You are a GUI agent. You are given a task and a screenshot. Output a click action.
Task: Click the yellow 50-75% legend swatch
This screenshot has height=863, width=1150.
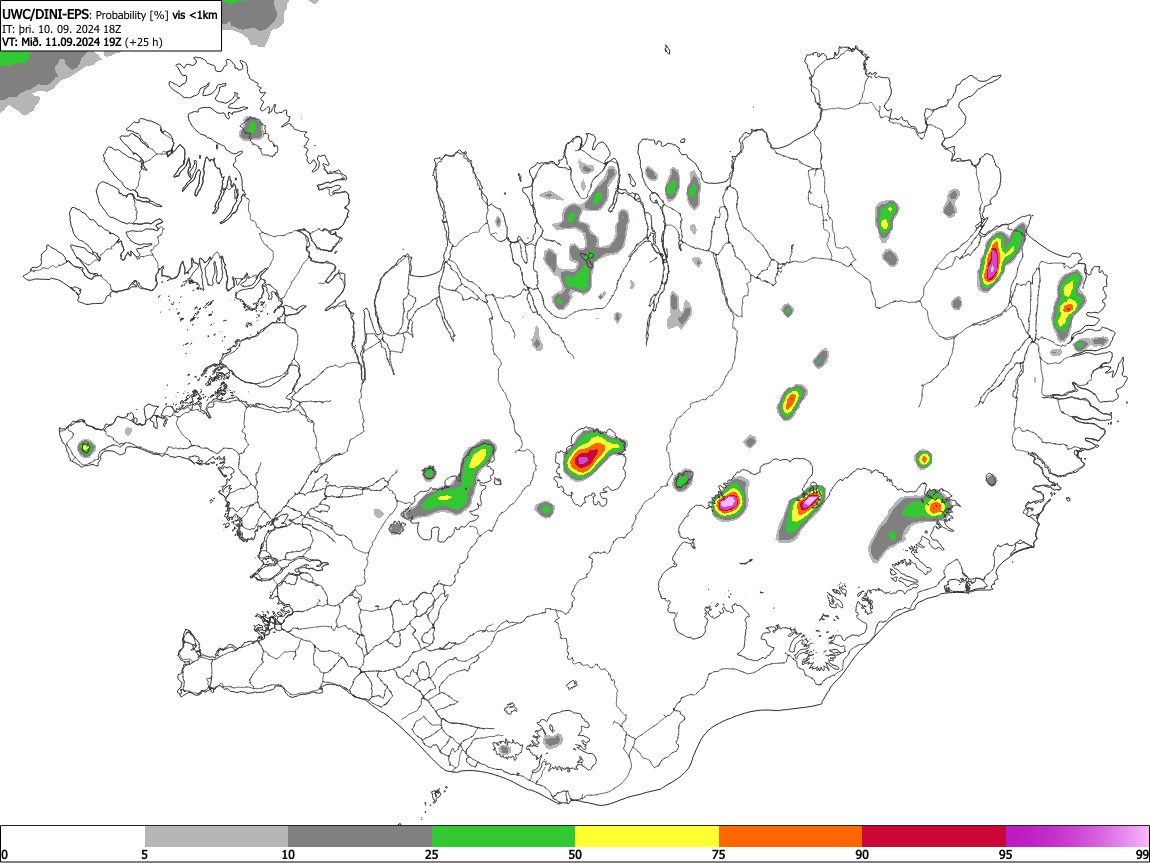click(647, 836)
